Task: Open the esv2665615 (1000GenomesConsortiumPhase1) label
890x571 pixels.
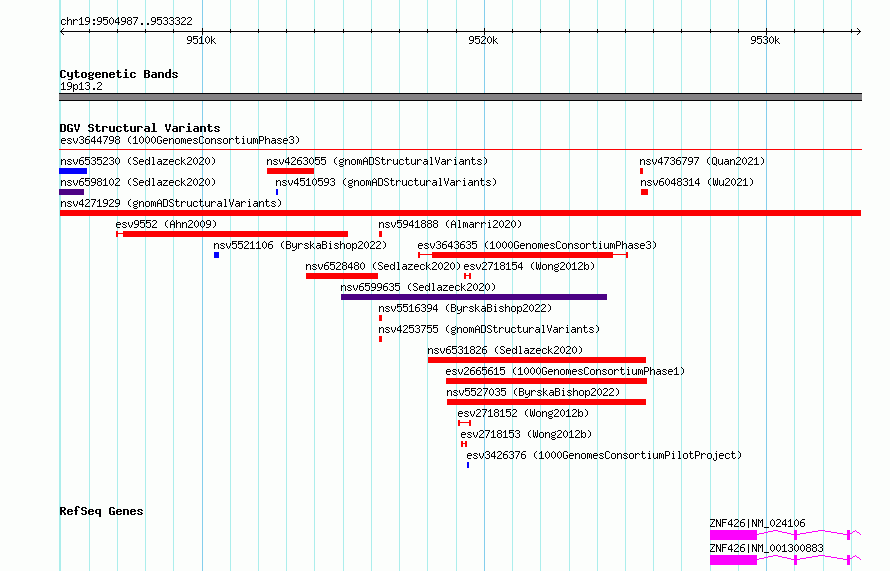Action: coord(565,371)
